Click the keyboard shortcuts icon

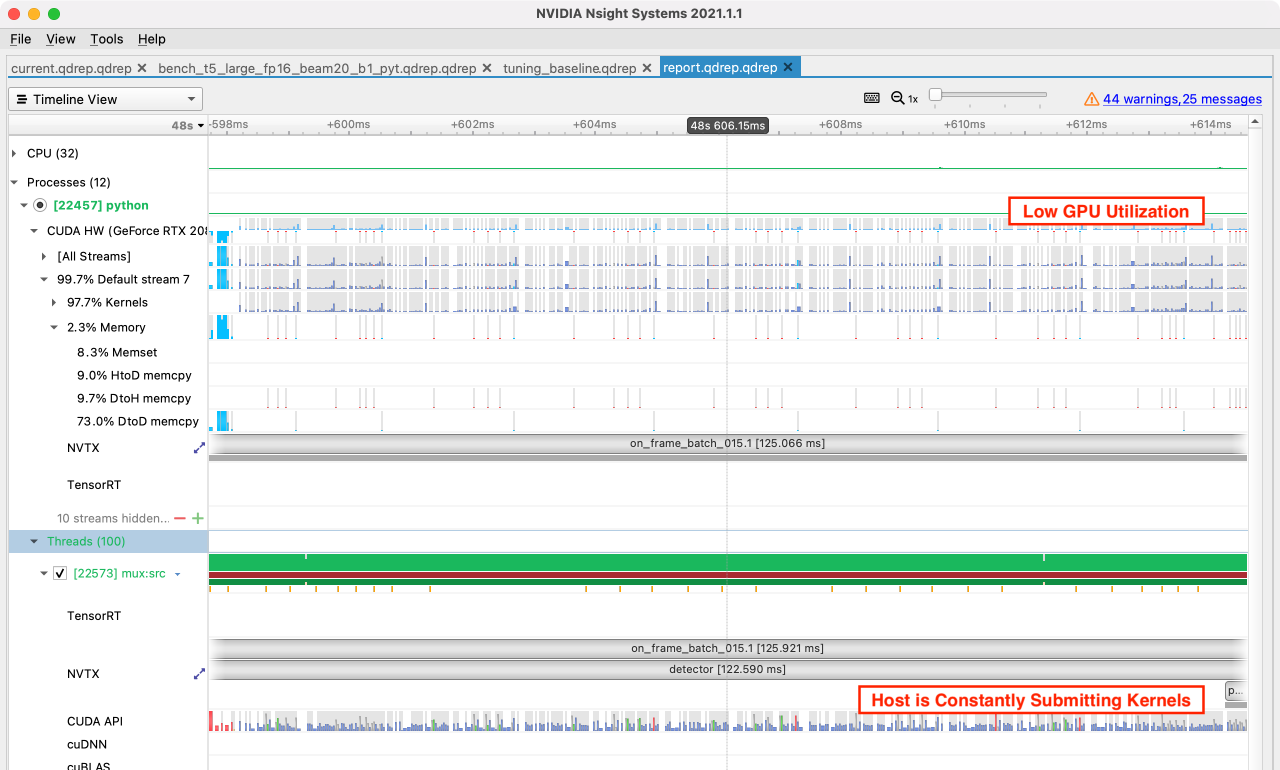point(872,98)
